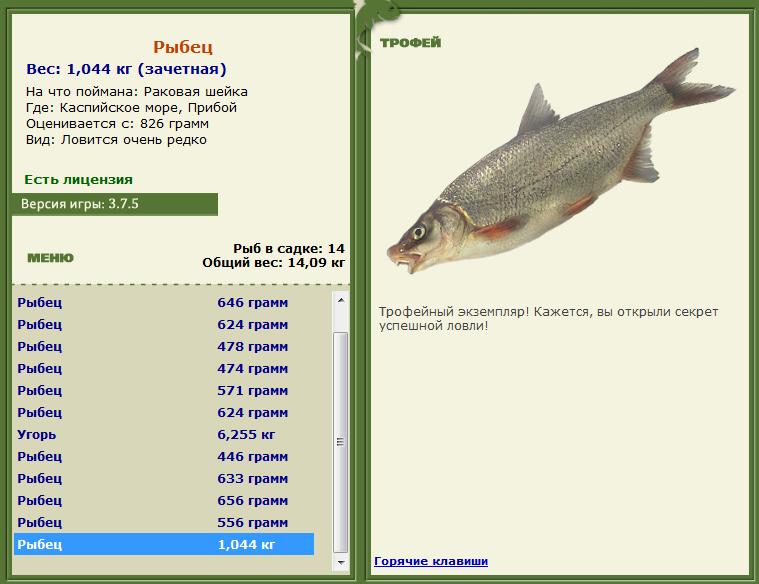Click the fish list scrollbar thumb
This screenshot has width=759, height=584.
pos(341,442)
